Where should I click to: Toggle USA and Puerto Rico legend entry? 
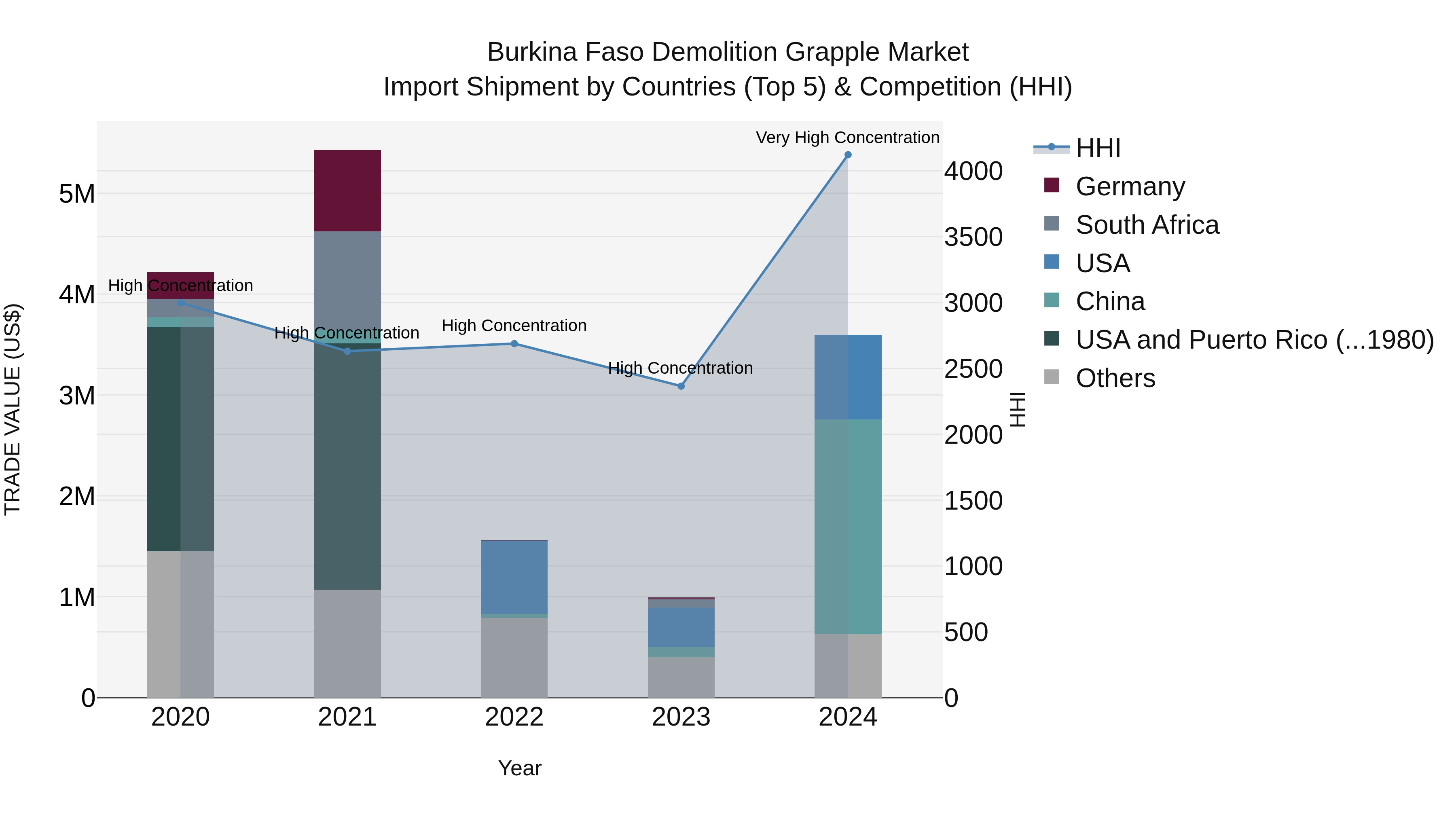coord(1239,340)
